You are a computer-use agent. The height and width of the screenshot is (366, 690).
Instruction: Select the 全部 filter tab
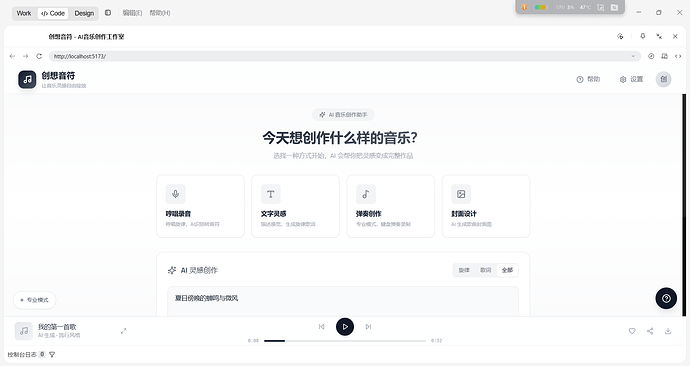pyautogui.click(x=507, y=270)
